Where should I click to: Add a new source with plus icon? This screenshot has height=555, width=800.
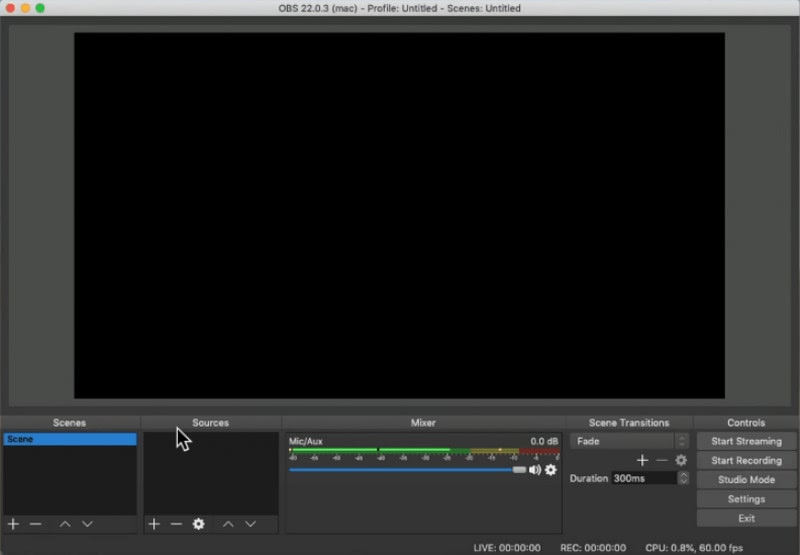click(154, 524)
